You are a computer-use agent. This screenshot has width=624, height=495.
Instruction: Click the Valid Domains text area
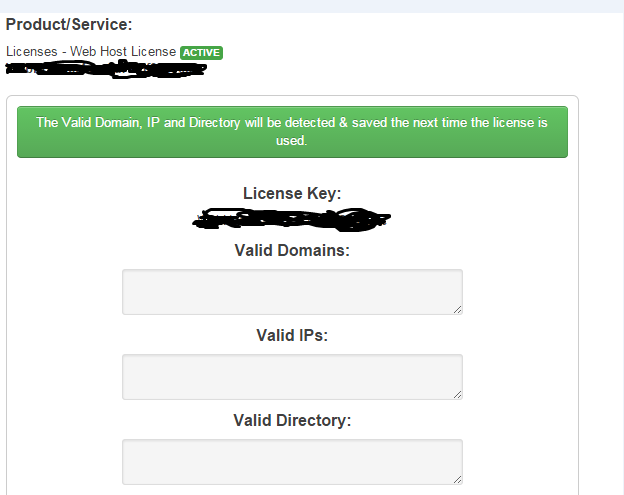[292, 292]
